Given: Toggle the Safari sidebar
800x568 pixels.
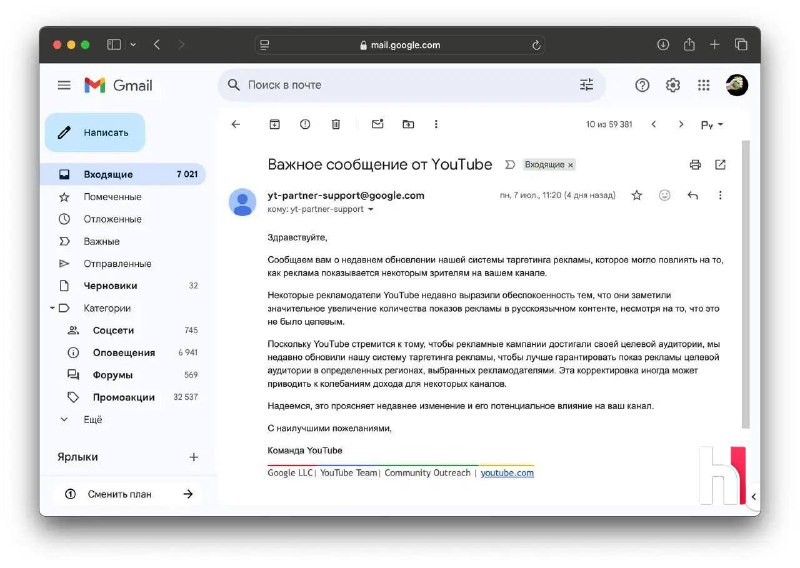Looking at the screenshot, I should click(x=114, y=45).
